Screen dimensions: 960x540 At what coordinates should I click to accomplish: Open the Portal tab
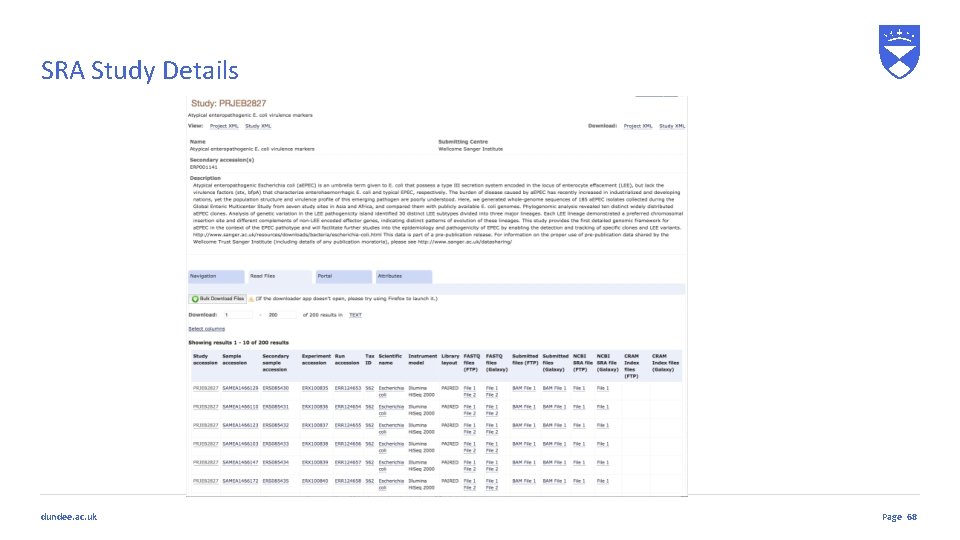pyautogui.click(x=343, y=277)
